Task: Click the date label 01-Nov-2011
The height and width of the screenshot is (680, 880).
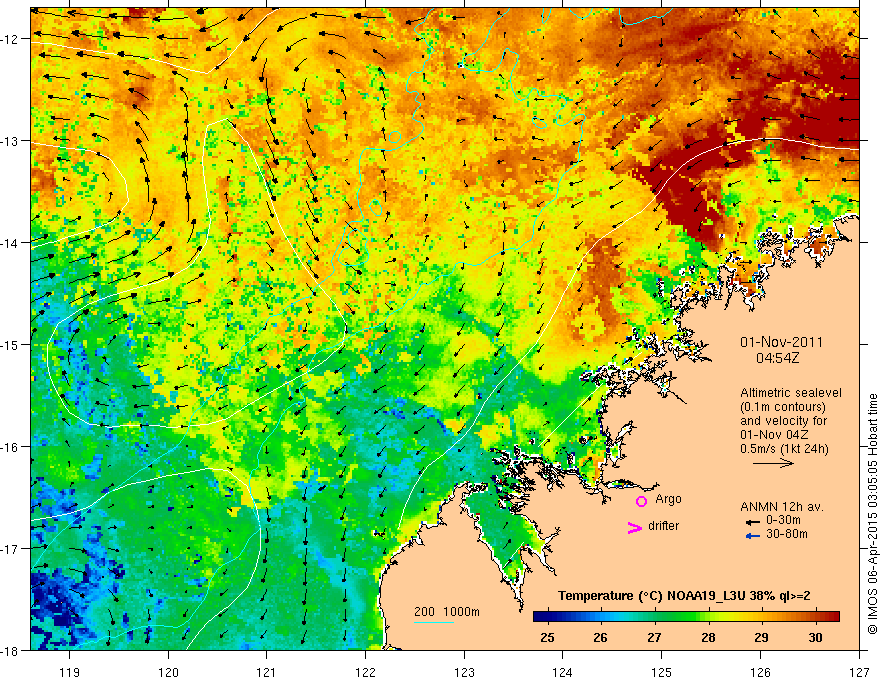Action: pyautogui.click(x=781, y=342)
